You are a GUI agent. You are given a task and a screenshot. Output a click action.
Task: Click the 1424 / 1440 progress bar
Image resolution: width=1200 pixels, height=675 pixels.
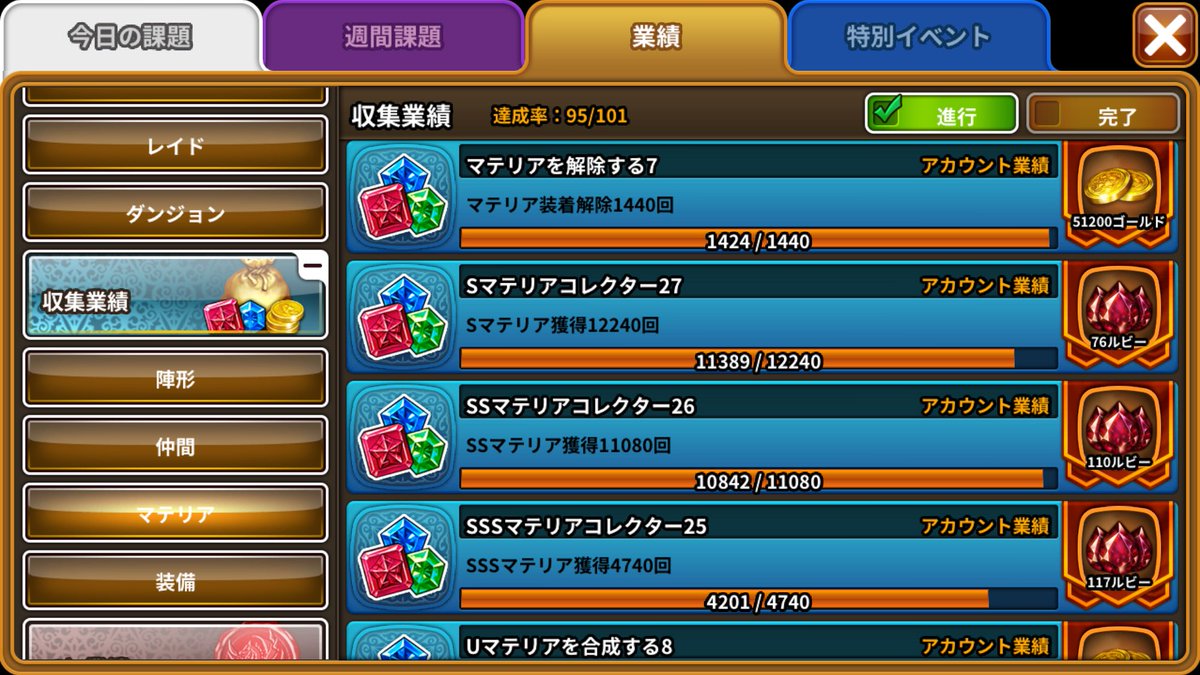coord(758,240)
